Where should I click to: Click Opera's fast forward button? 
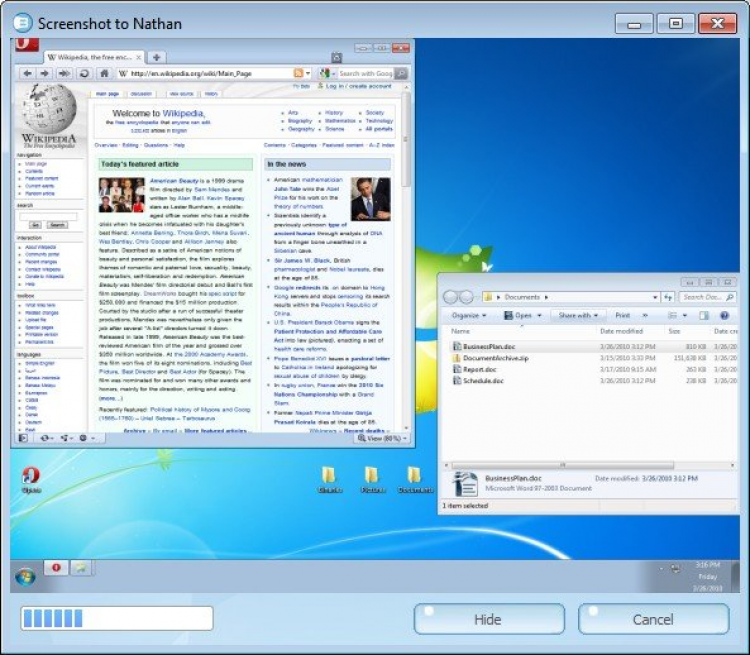tap(64, 73)
